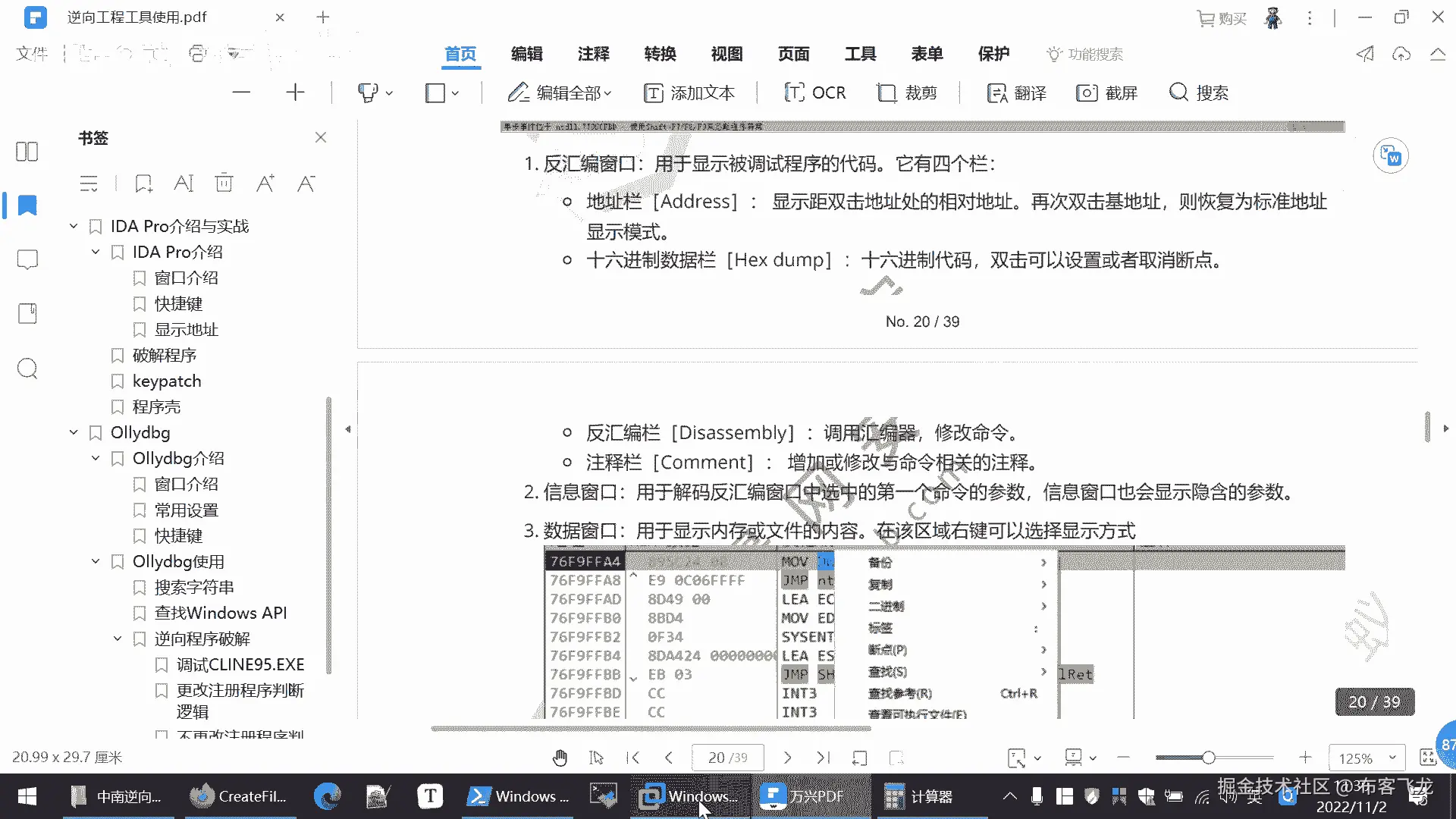
Task: Select the hand pan tool
Action: (560, 758)
